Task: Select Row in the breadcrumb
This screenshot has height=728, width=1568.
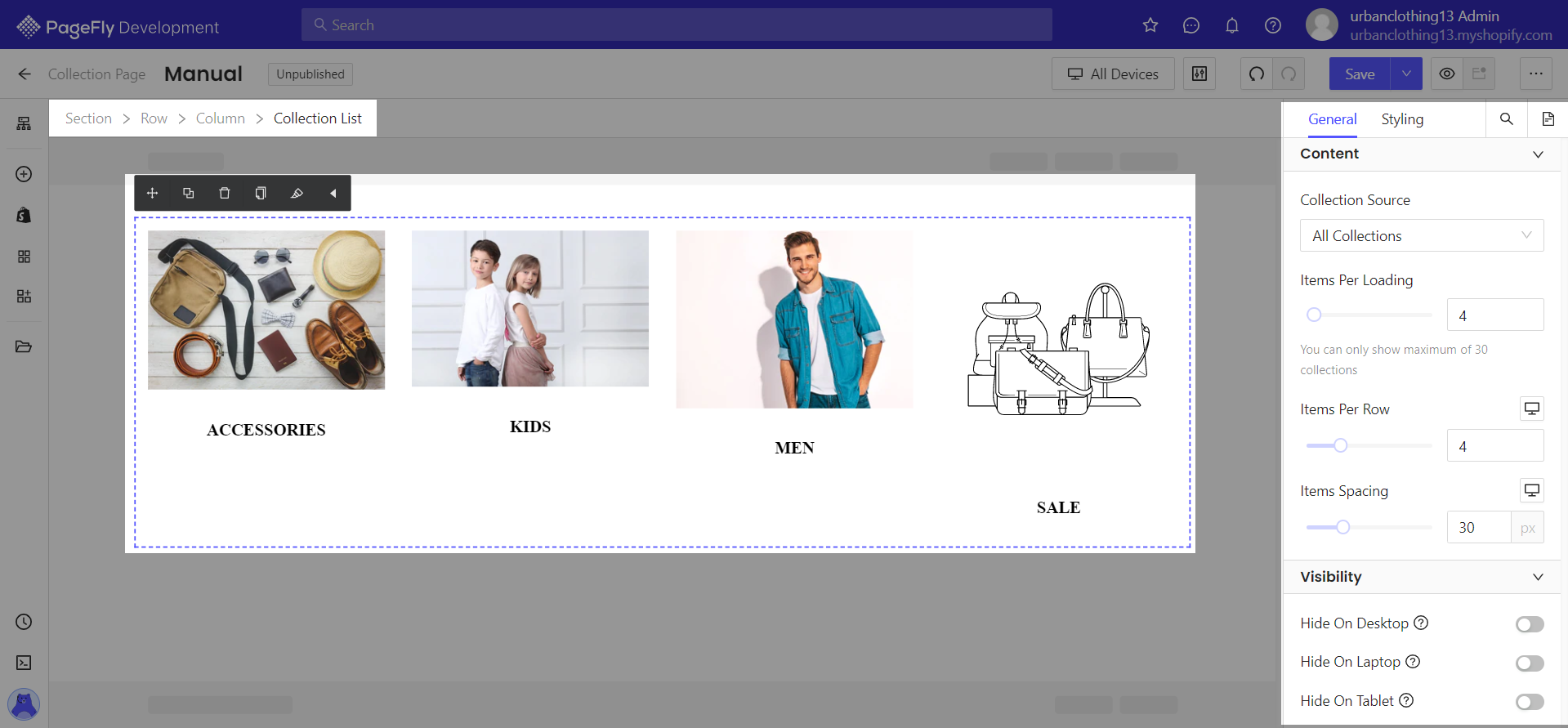Action: tap(154, 118)
